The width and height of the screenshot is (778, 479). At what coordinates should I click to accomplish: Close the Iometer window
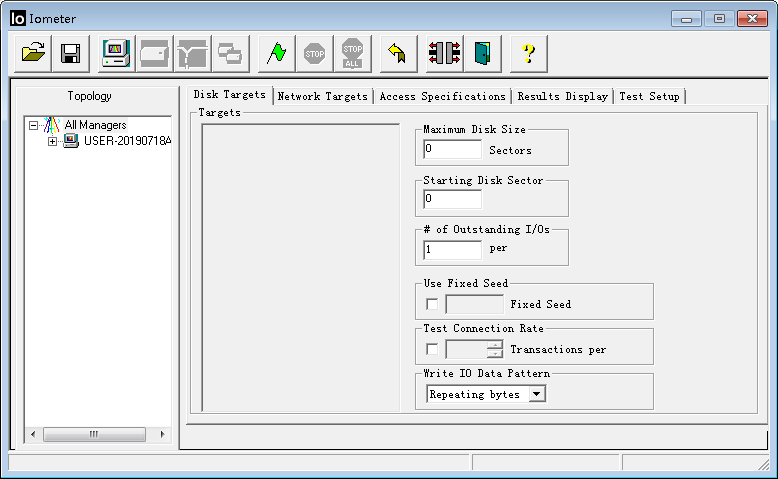[752, 19]
